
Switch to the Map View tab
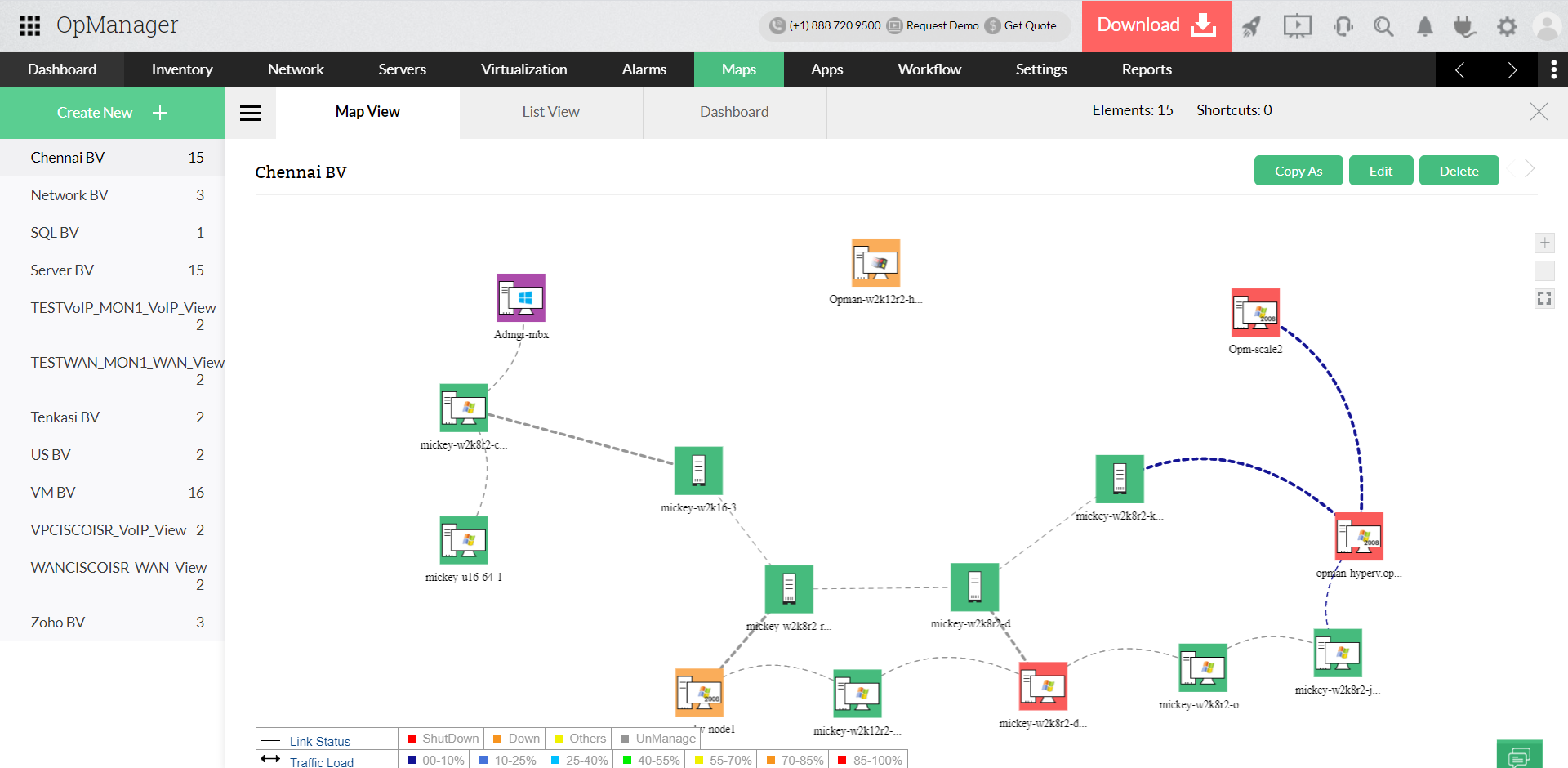[367, 112]
